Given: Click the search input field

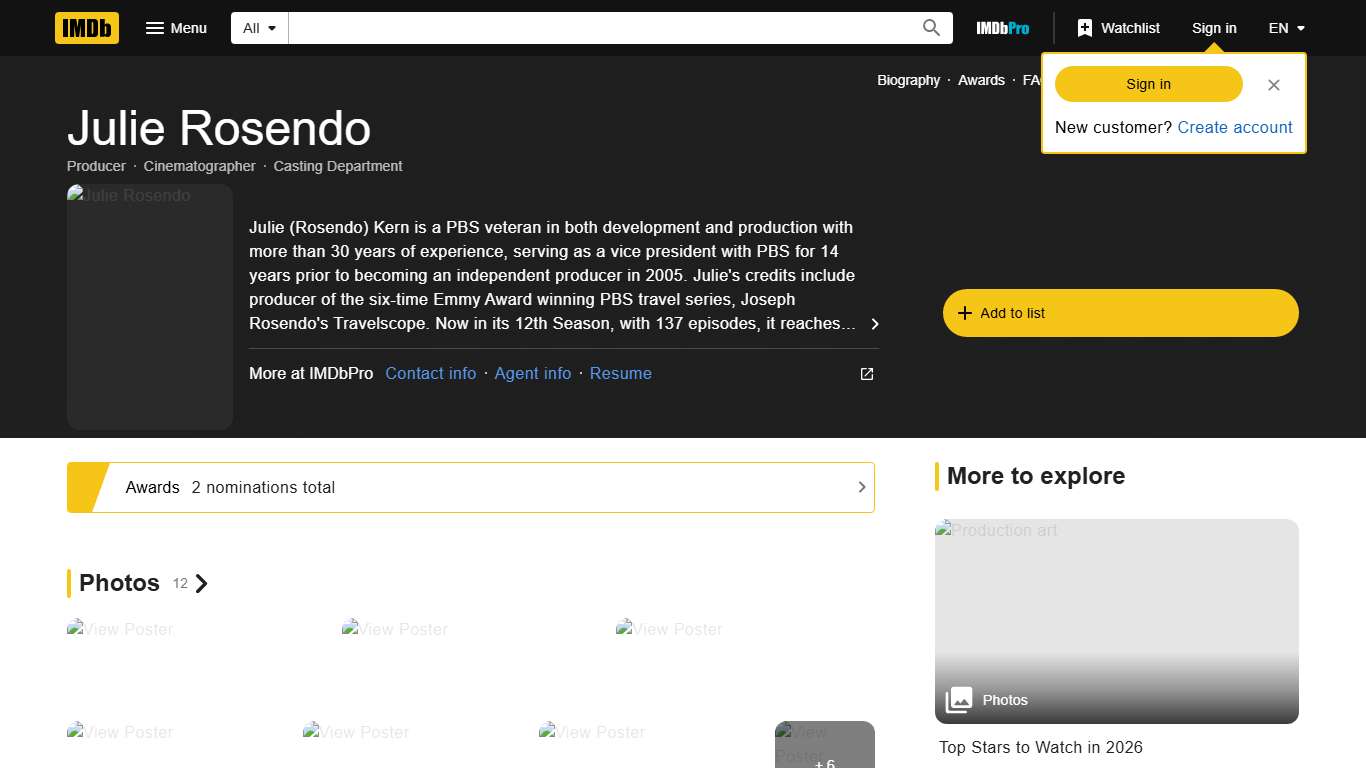Looking at the screenshot, I should 600,28.
